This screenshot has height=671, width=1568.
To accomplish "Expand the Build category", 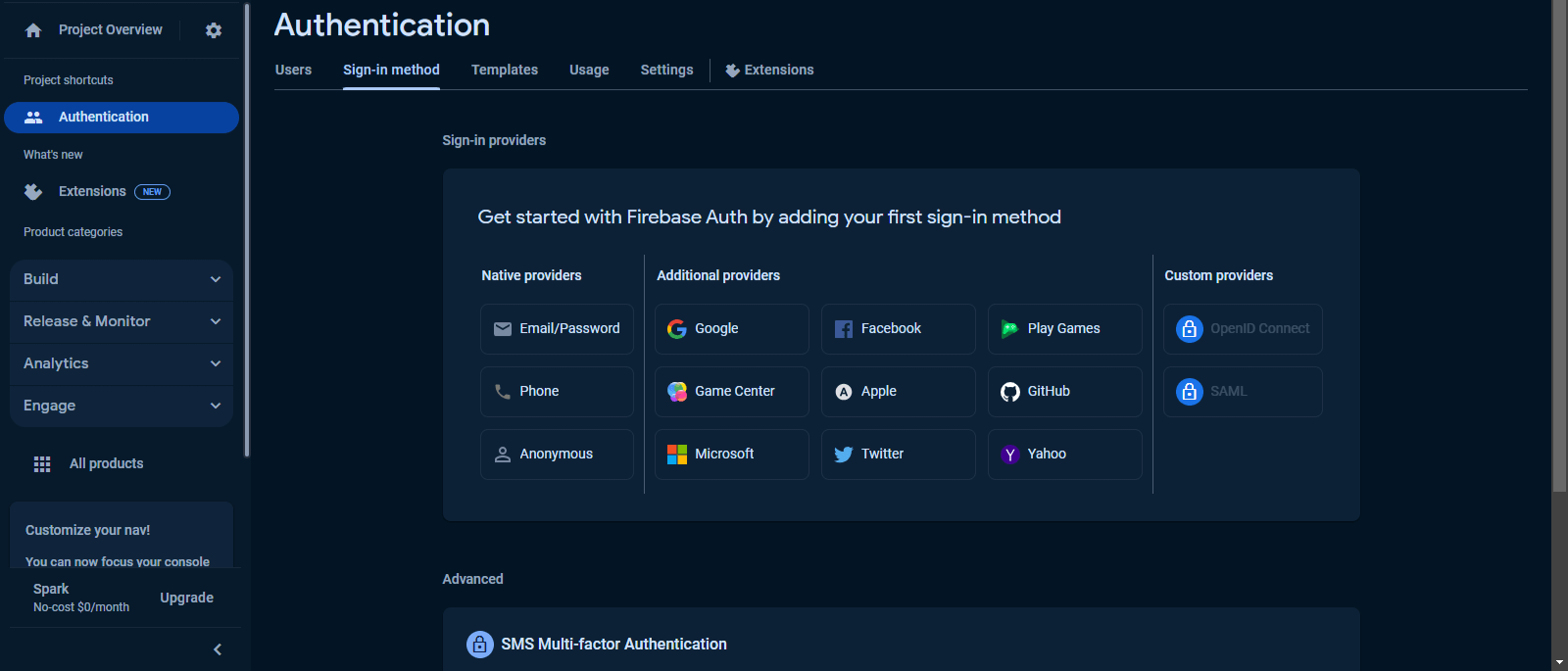I will (122, 279).
